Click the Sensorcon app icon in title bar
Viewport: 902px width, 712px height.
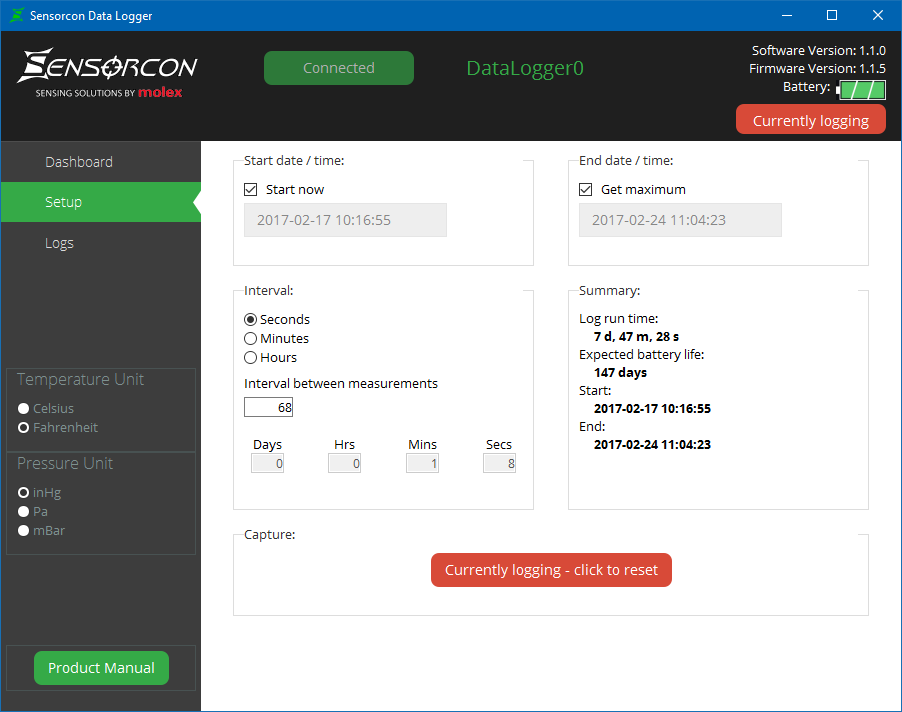click(17, 16)
